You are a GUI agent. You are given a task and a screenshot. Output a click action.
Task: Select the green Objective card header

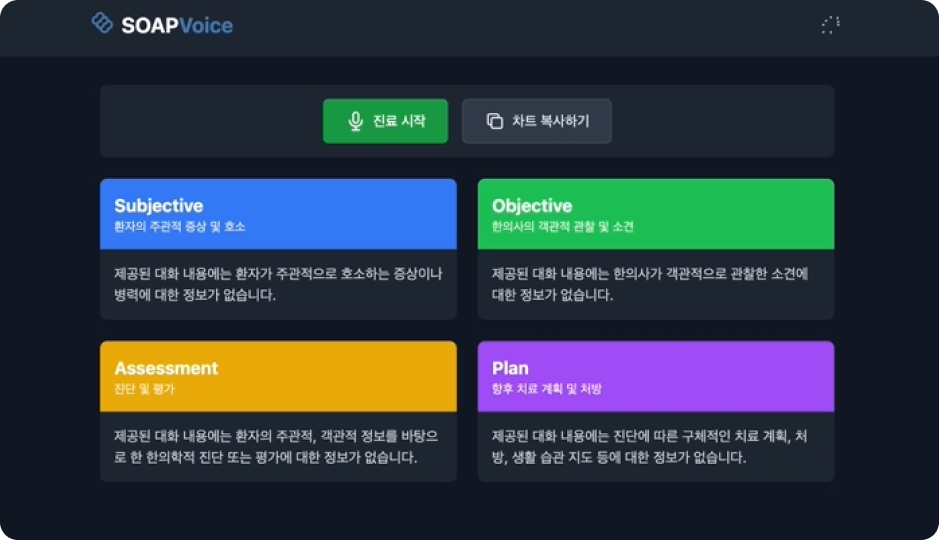point(656,214)
